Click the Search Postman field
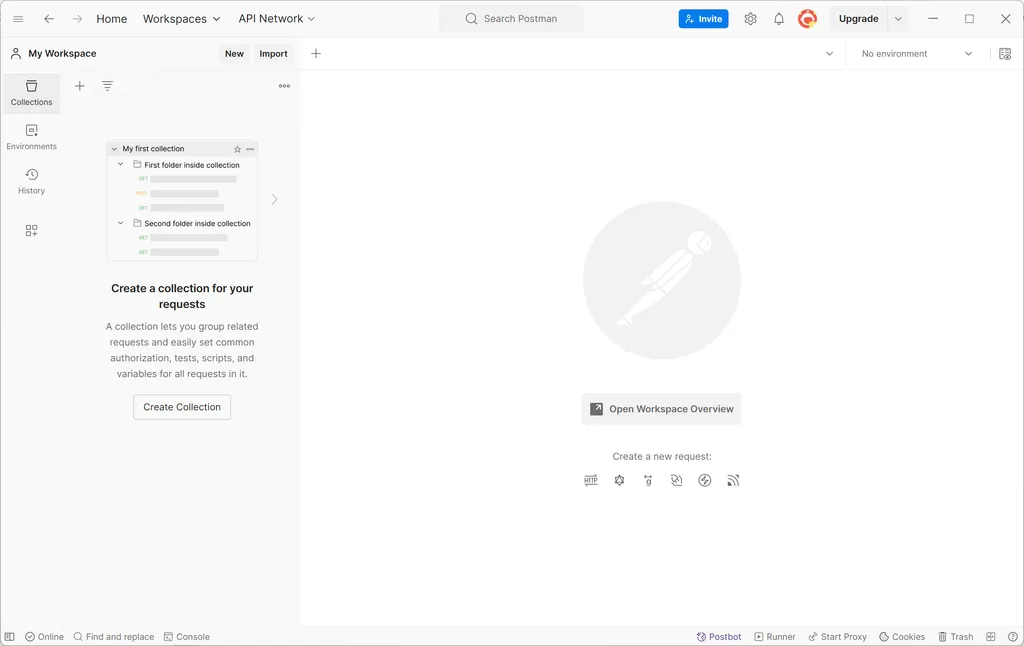 pos(511,18)
